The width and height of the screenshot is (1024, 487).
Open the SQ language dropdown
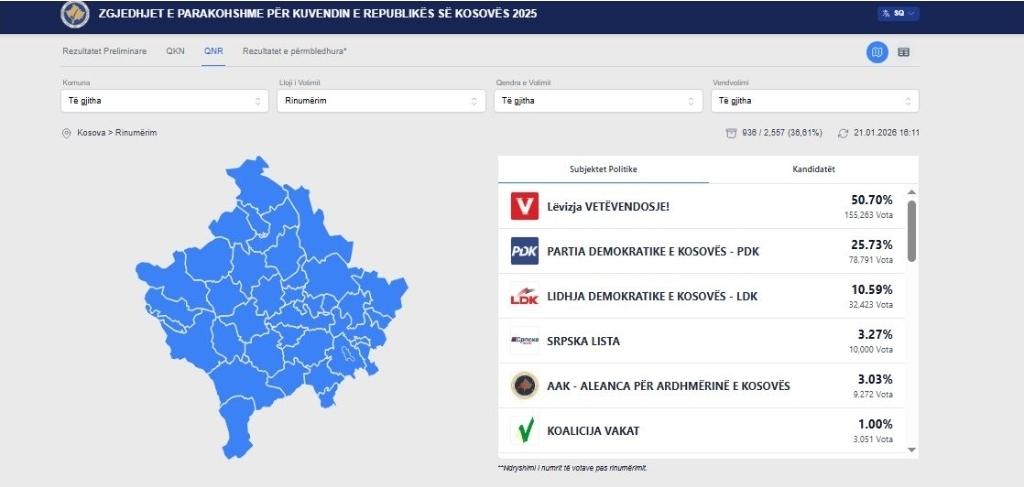(x=898, y=14)
